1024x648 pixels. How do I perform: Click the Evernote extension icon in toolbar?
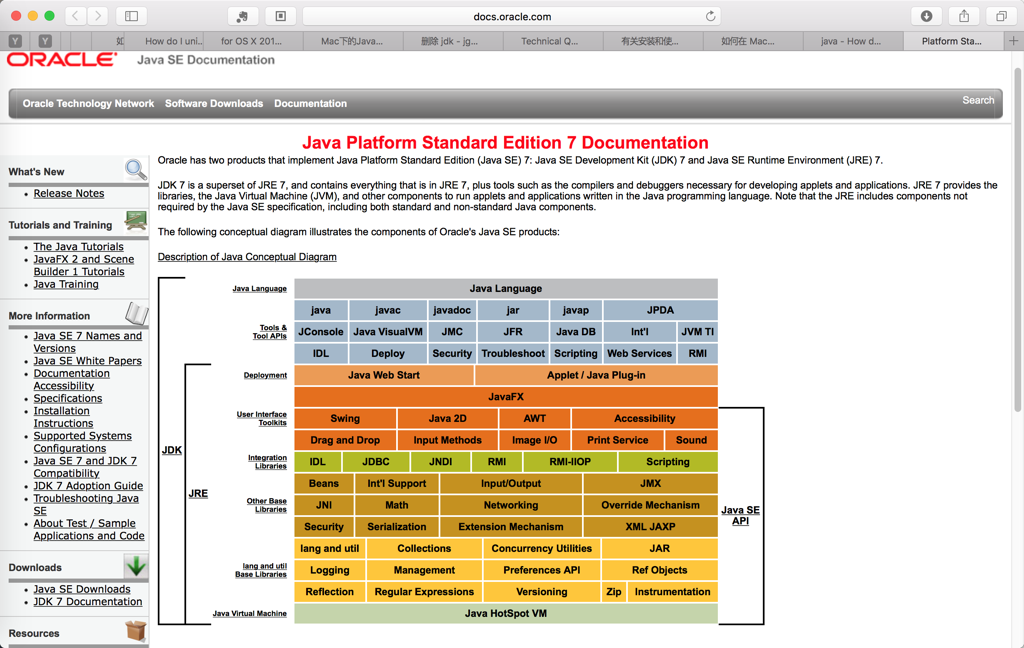242,16
